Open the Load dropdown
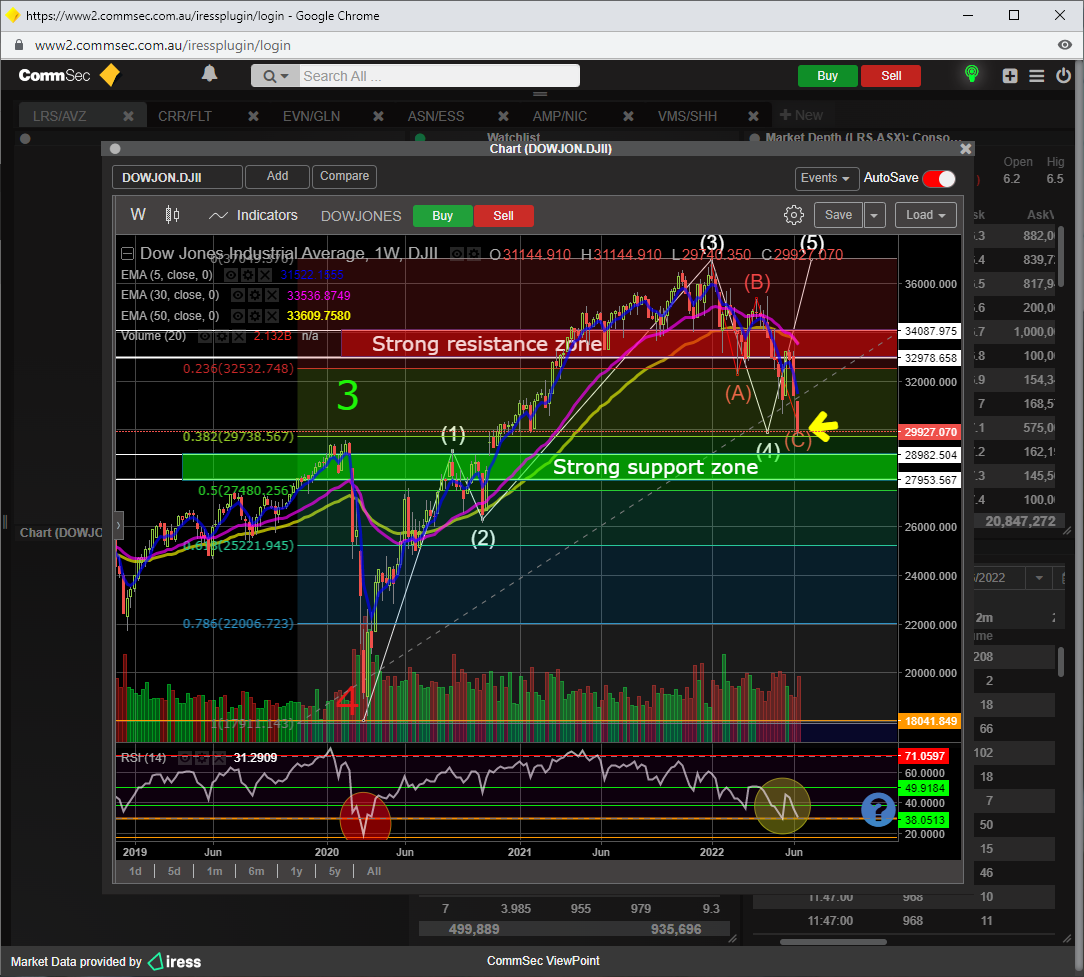Screen dimensions: 1084x977 pyautogui.click(x=926, y=215)
